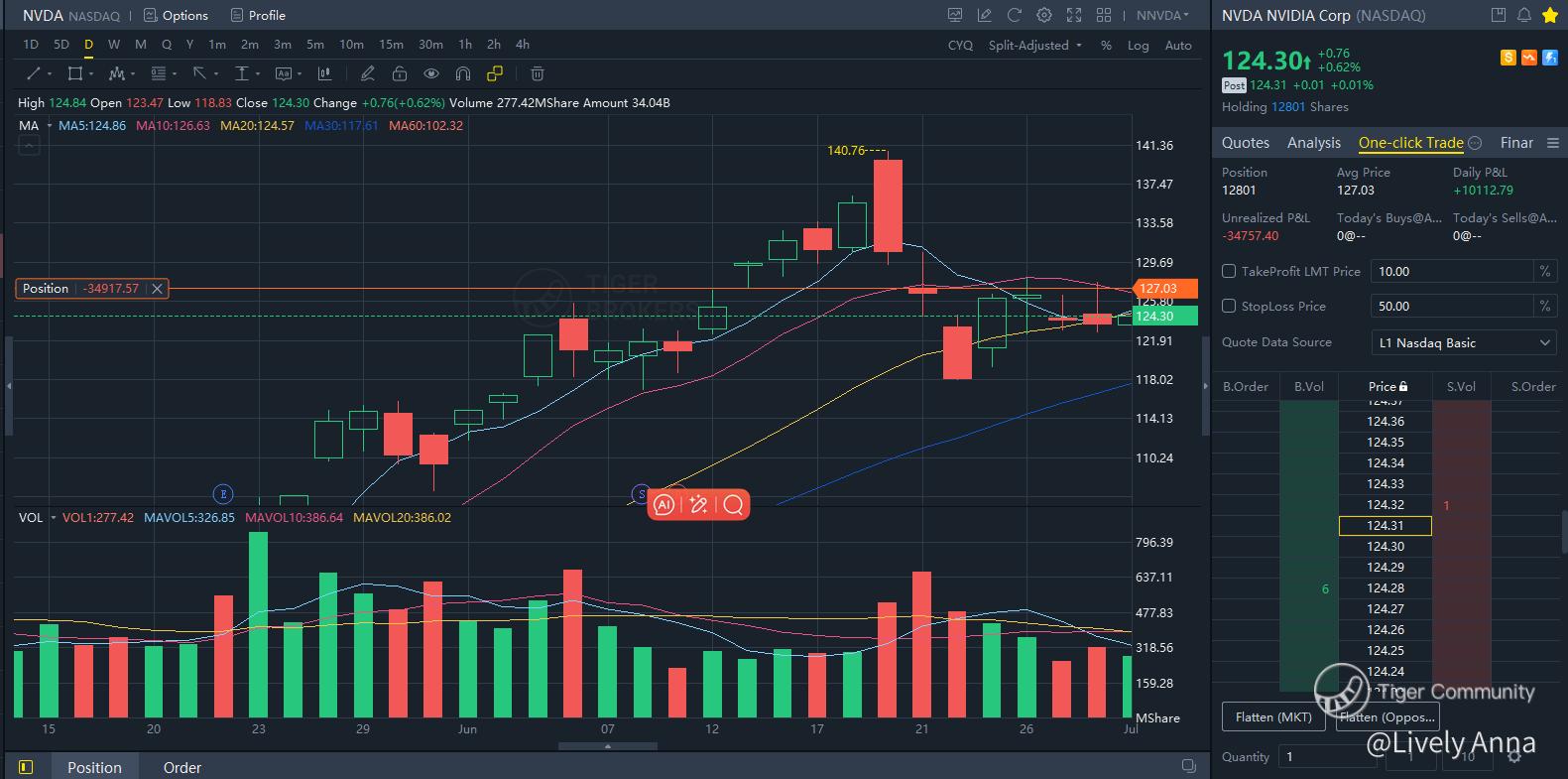Image resolution: width=1568 pixels, height=779 pixels.
Task: Click the edit chart notes icon
Action: 984,15
